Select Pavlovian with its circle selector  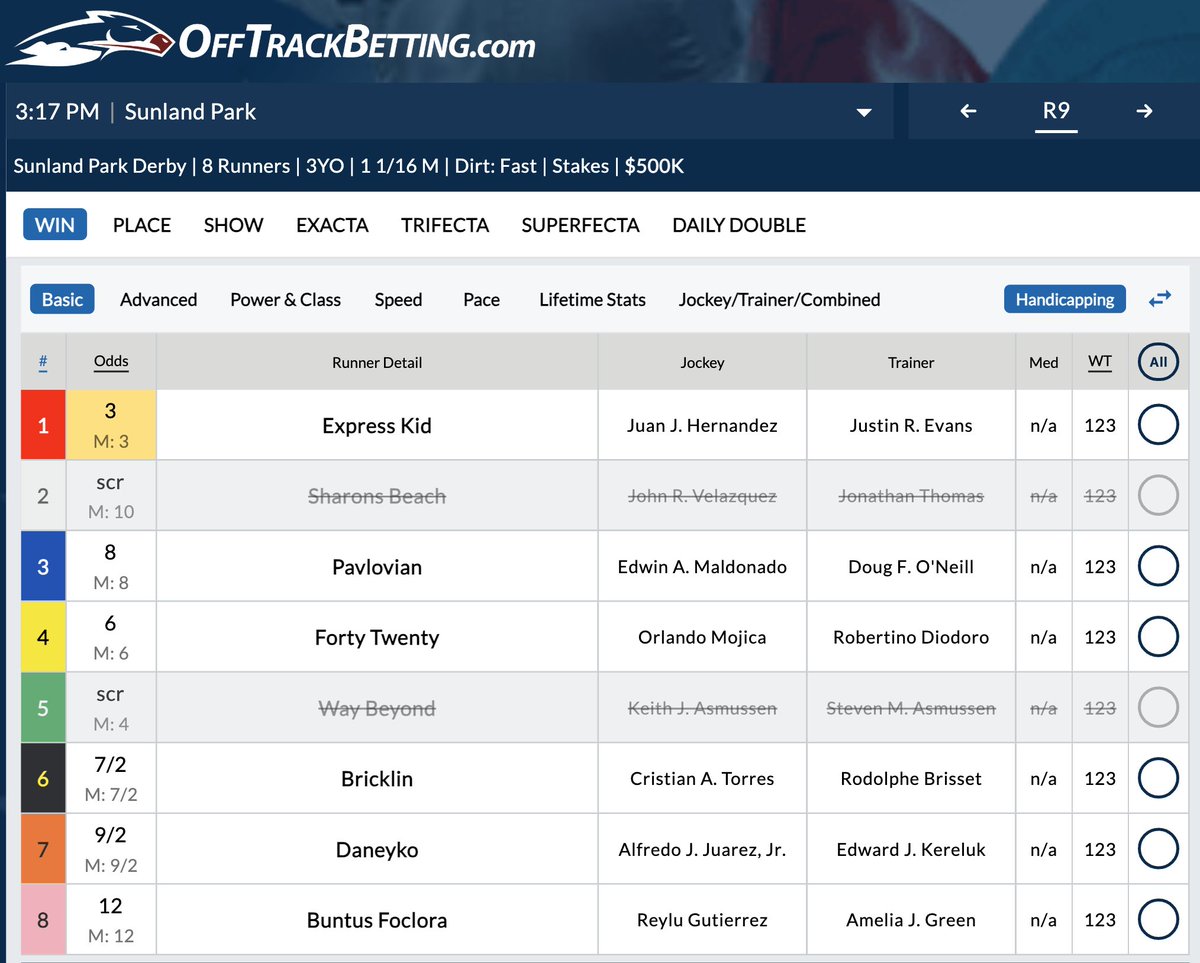tap(1158, 566)
